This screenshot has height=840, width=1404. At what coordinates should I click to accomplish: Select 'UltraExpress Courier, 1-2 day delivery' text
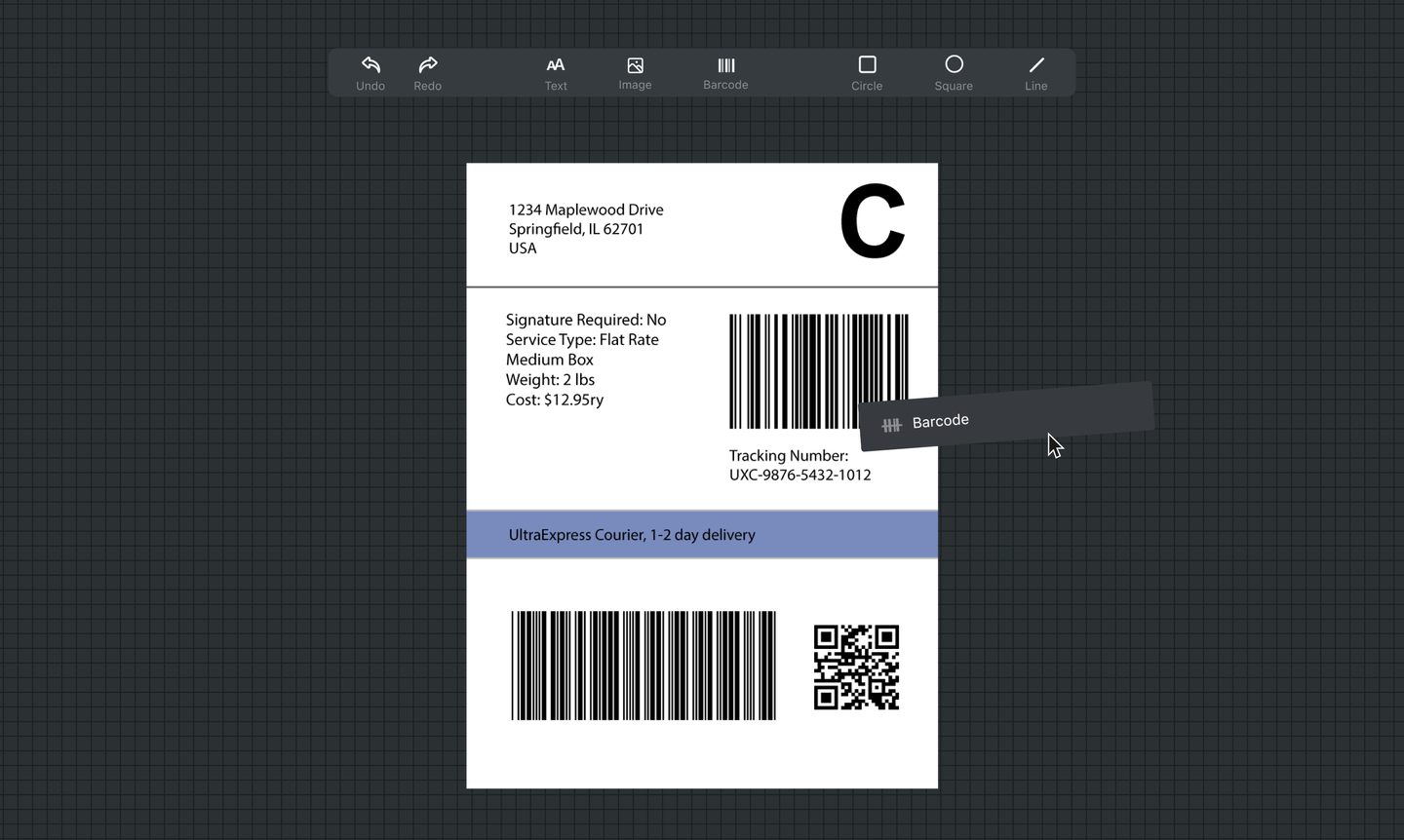pos(632,535)
